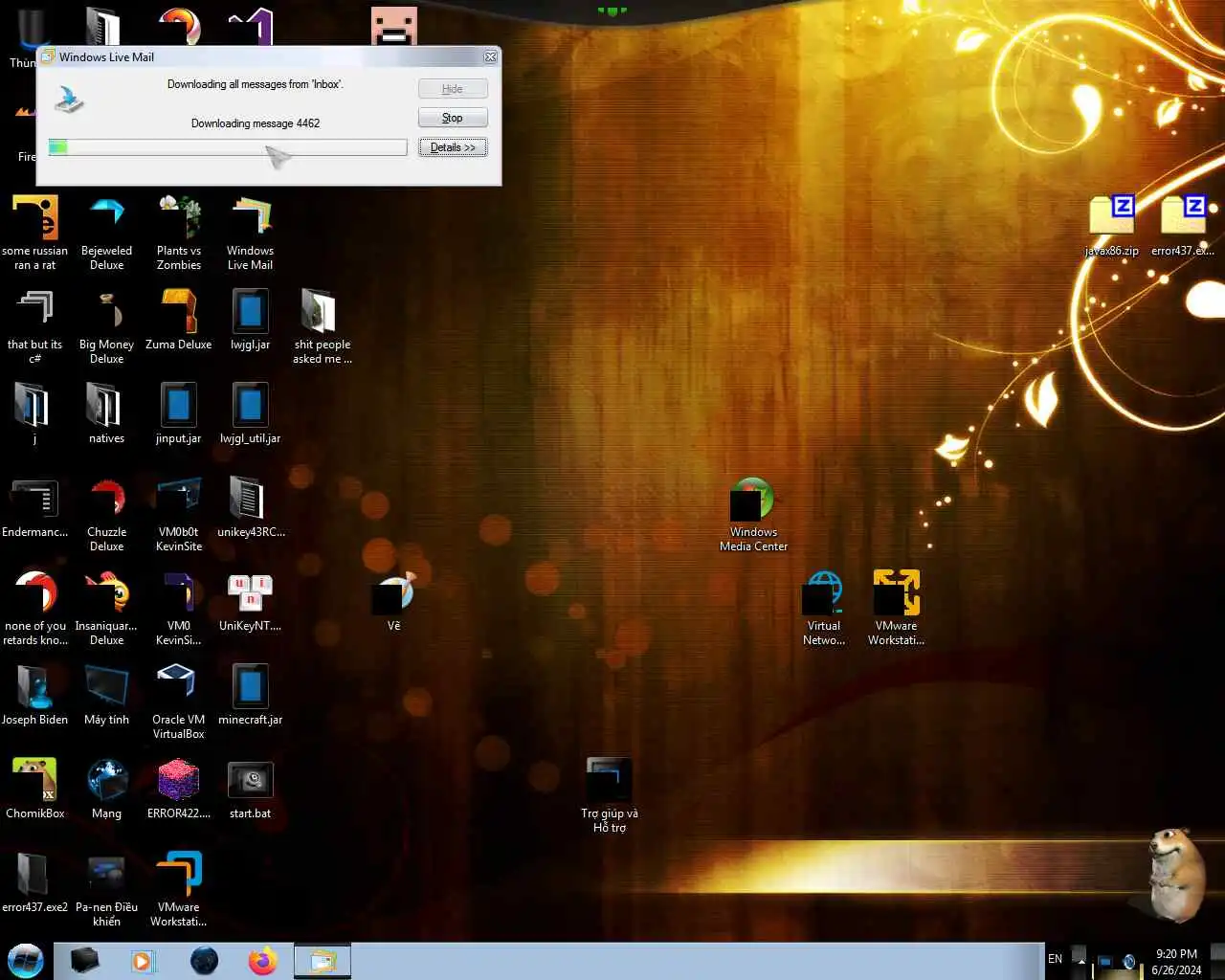Launch Zuma Deluxe desktop icon

179,320
